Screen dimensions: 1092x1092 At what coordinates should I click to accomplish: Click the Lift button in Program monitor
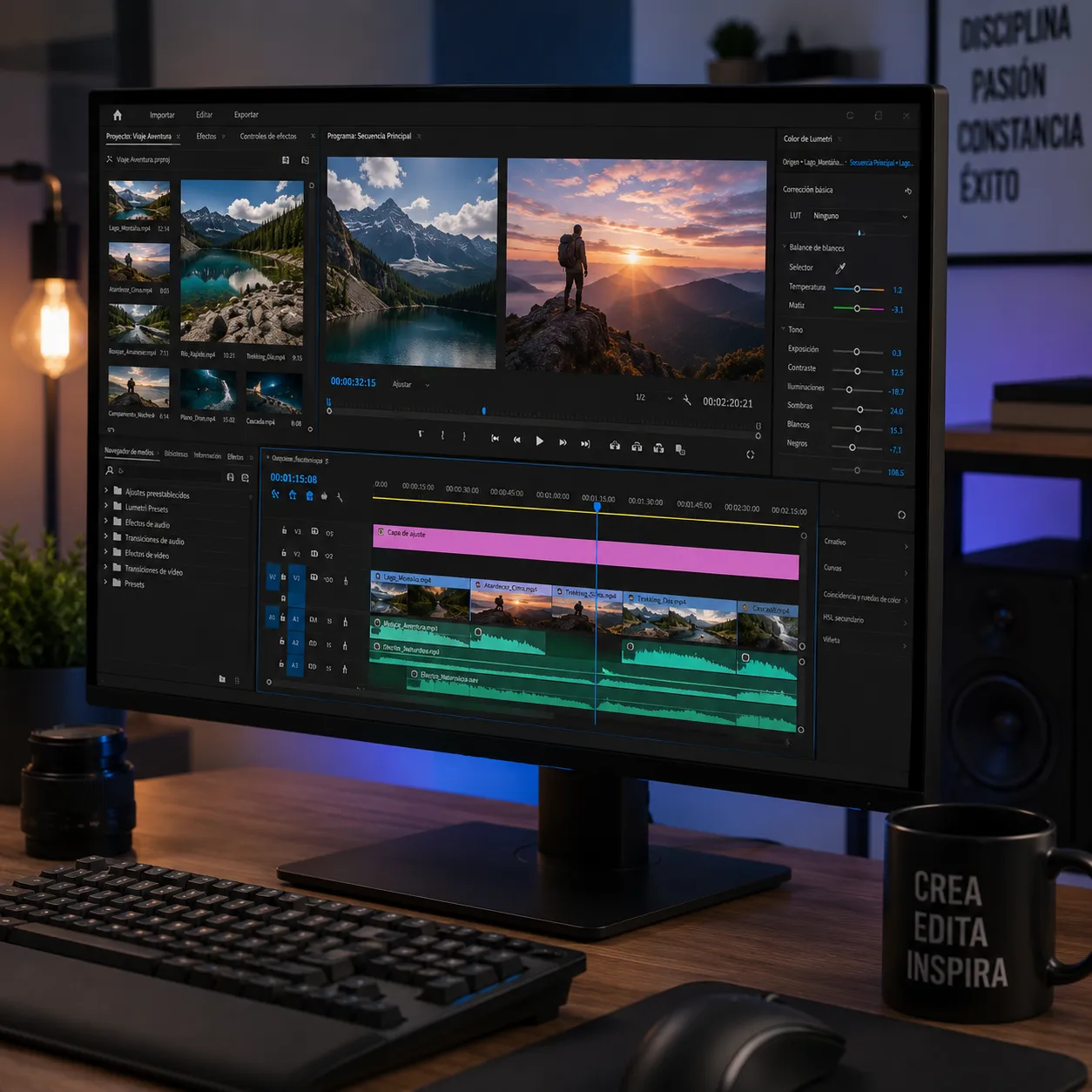(x=615, y=446)
